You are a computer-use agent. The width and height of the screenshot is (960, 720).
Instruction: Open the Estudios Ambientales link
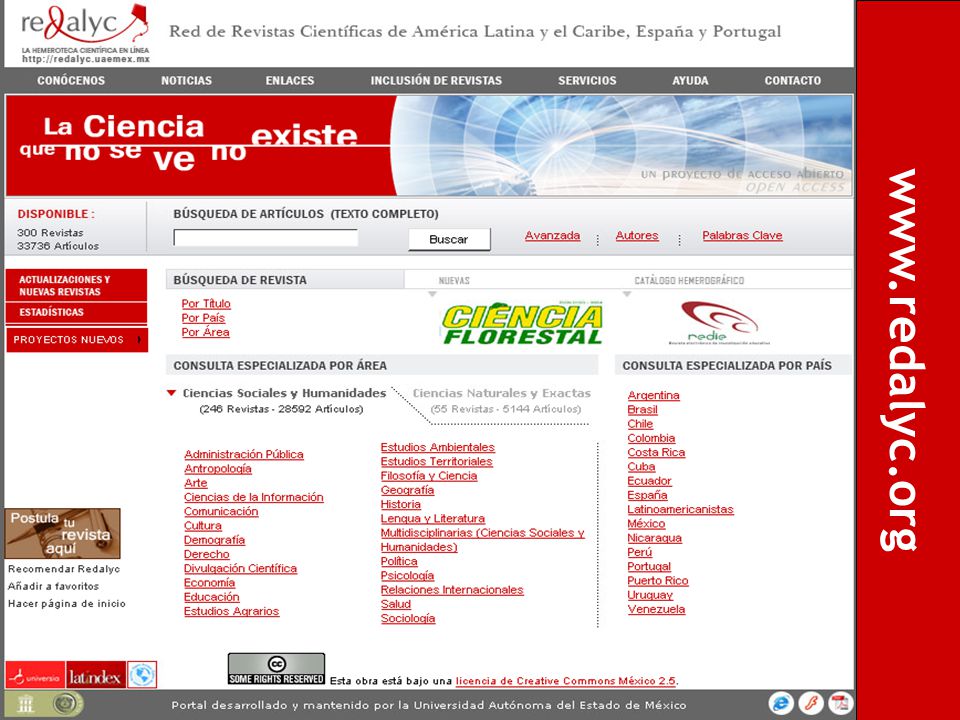pyautogui.click(x=438, y=448)
